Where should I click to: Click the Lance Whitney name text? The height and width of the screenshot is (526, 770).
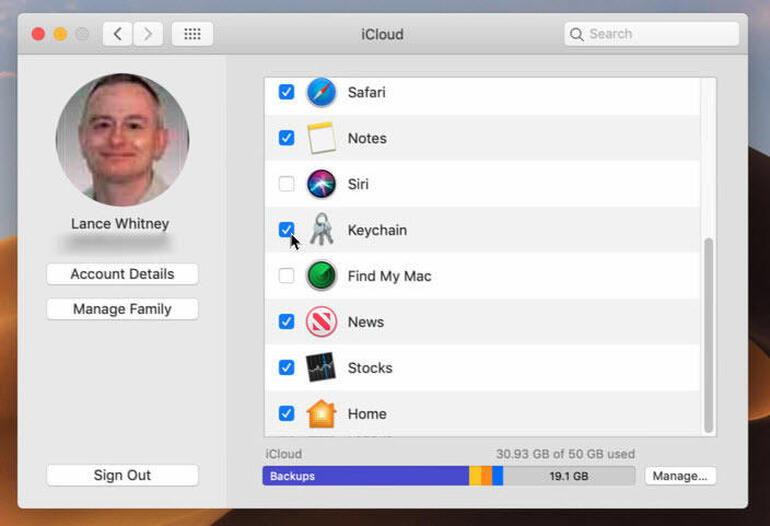click(x=120, y=223)
